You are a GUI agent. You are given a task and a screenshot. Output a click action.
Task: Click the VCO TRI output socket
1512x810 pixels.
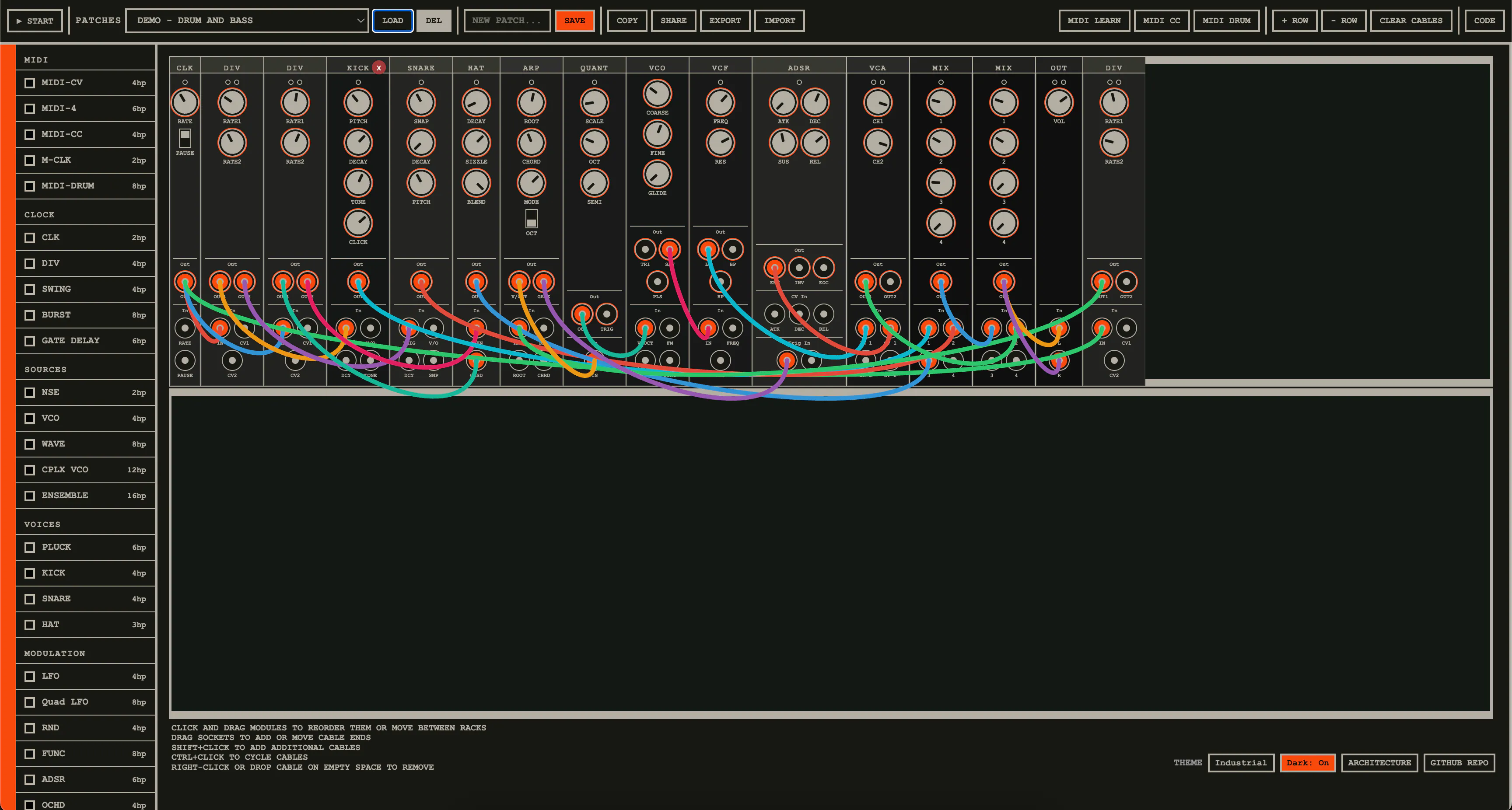pos(645,249)
